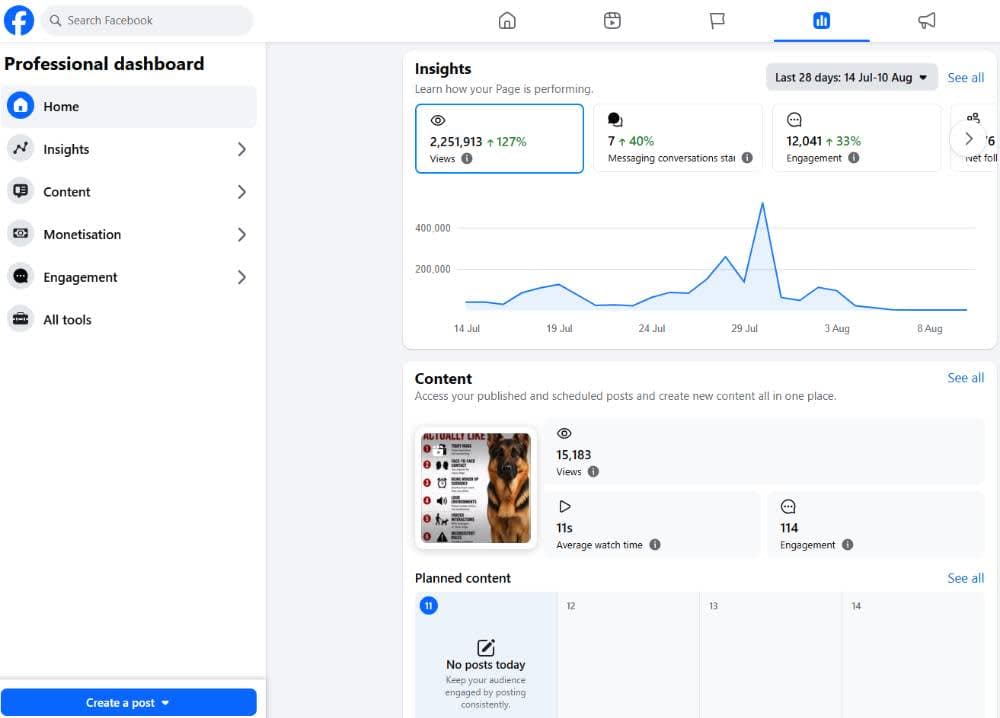The image size is (1000, 718).
Task: Click the Facebook logo
Action: [x=19, y=20]
